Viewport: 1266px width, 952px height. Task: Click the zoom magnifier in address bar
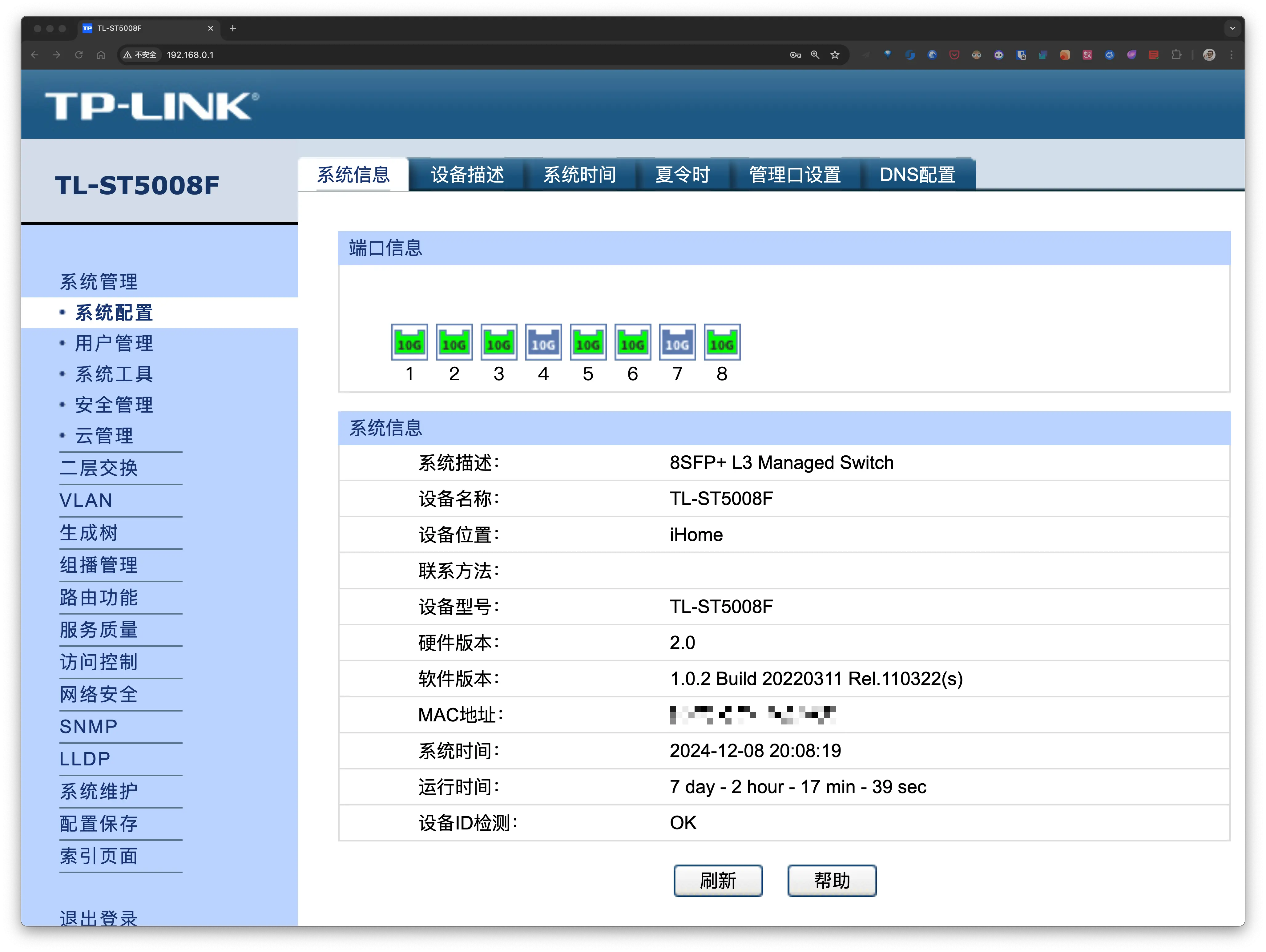[815, 55]
